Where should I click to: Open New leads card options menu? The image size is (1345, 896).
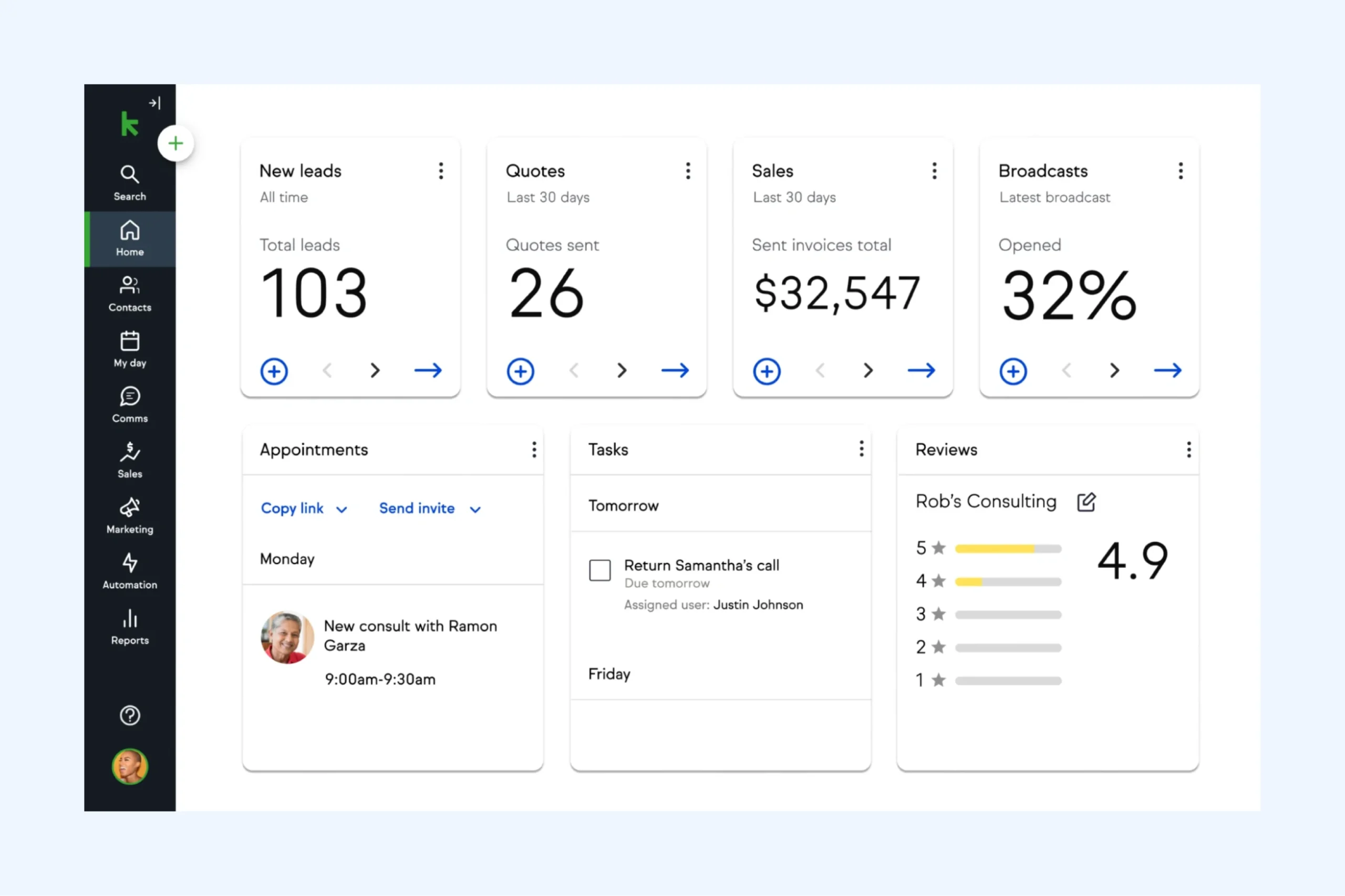tap(441, 171)
